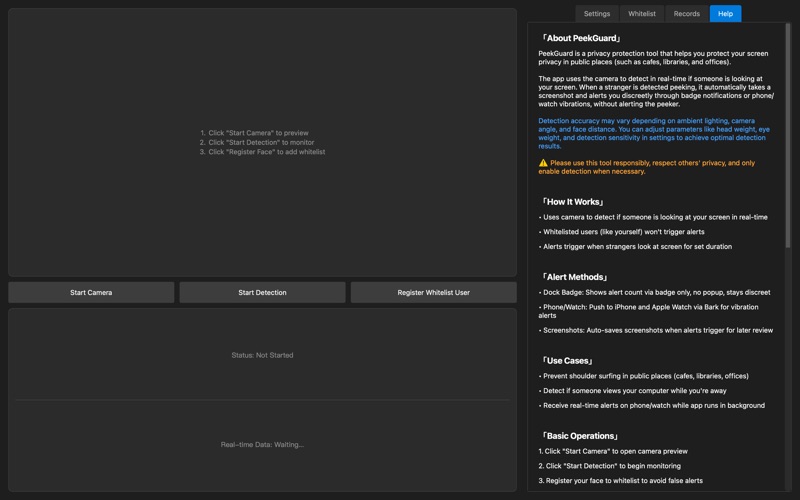Switch to the Whitelist tab
This screenshot has width=800, height=500.
click(x=641, y=14)
